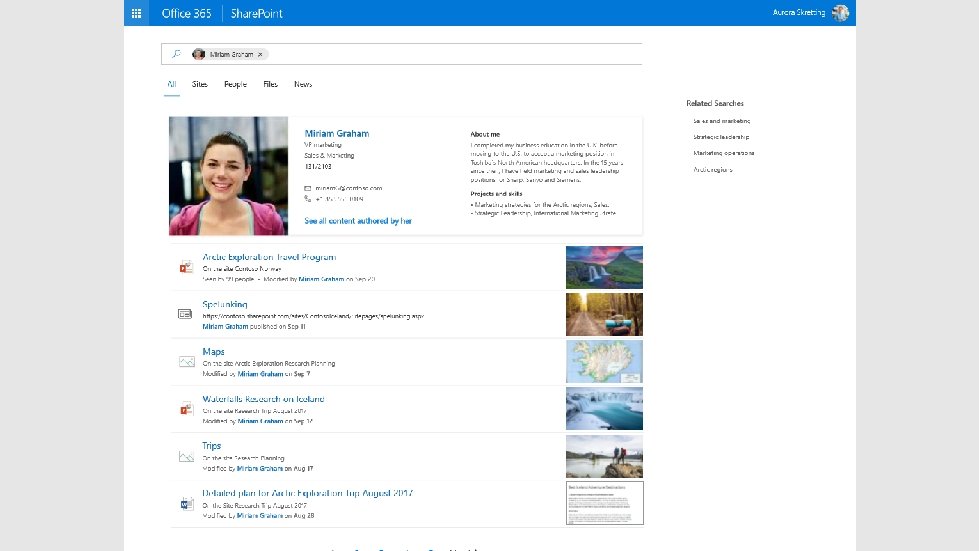The width and height of the screenshot is (979, 551).
Task: Click Miriam Graham link under Detailed plan
Action: [260, 515]
